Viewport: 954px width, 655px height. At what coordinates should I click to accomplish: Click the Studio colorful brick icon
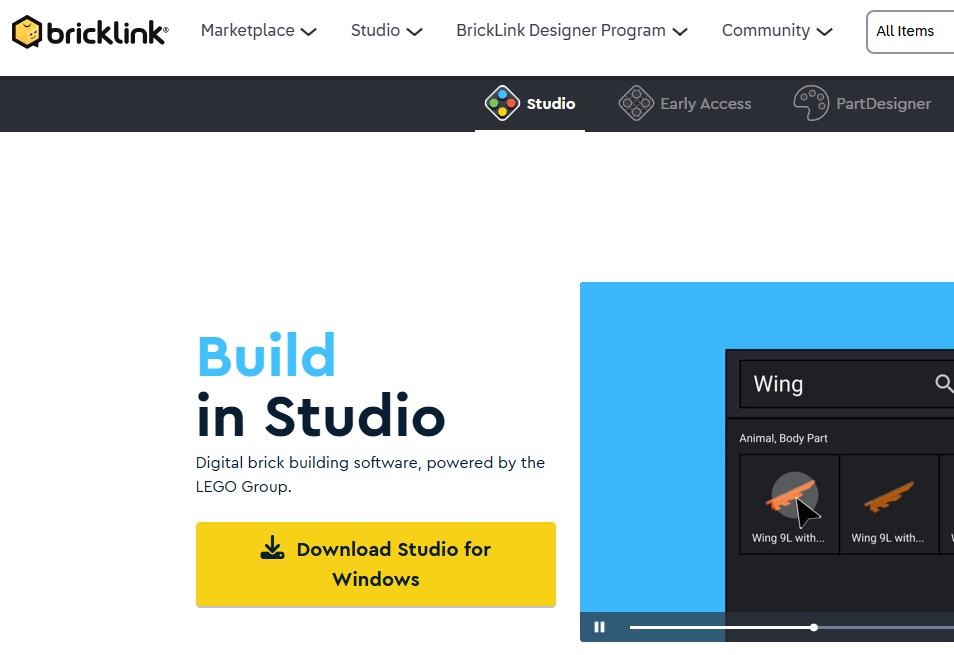(502, 103)
